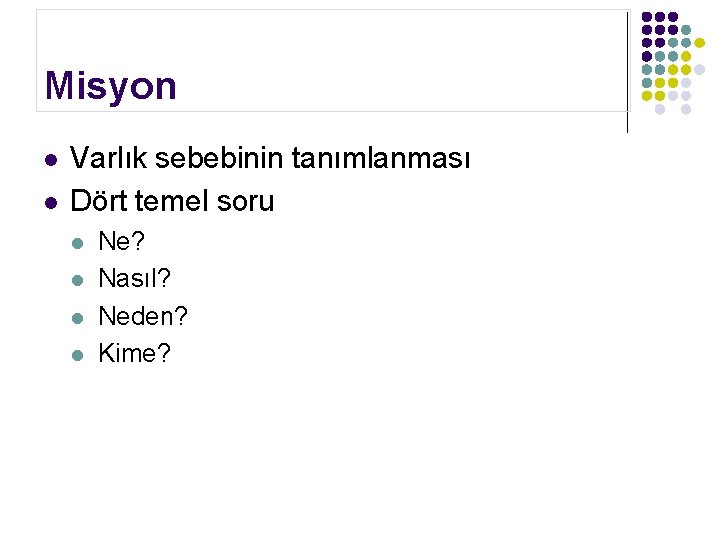Click the Ne? sub-item
Image resolution: width=720 pixels, height=540 pixels.
(x=120, y=242)
